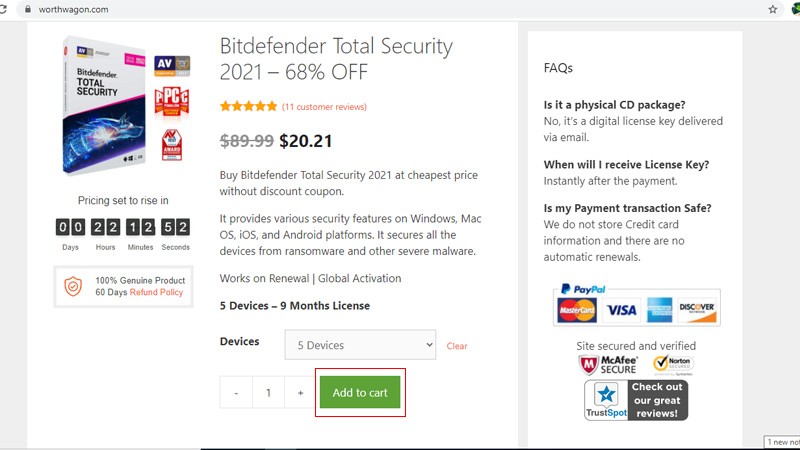800x450 pixels.
Task: Click the orange shield genuine product icon
Action: [73, 287]
